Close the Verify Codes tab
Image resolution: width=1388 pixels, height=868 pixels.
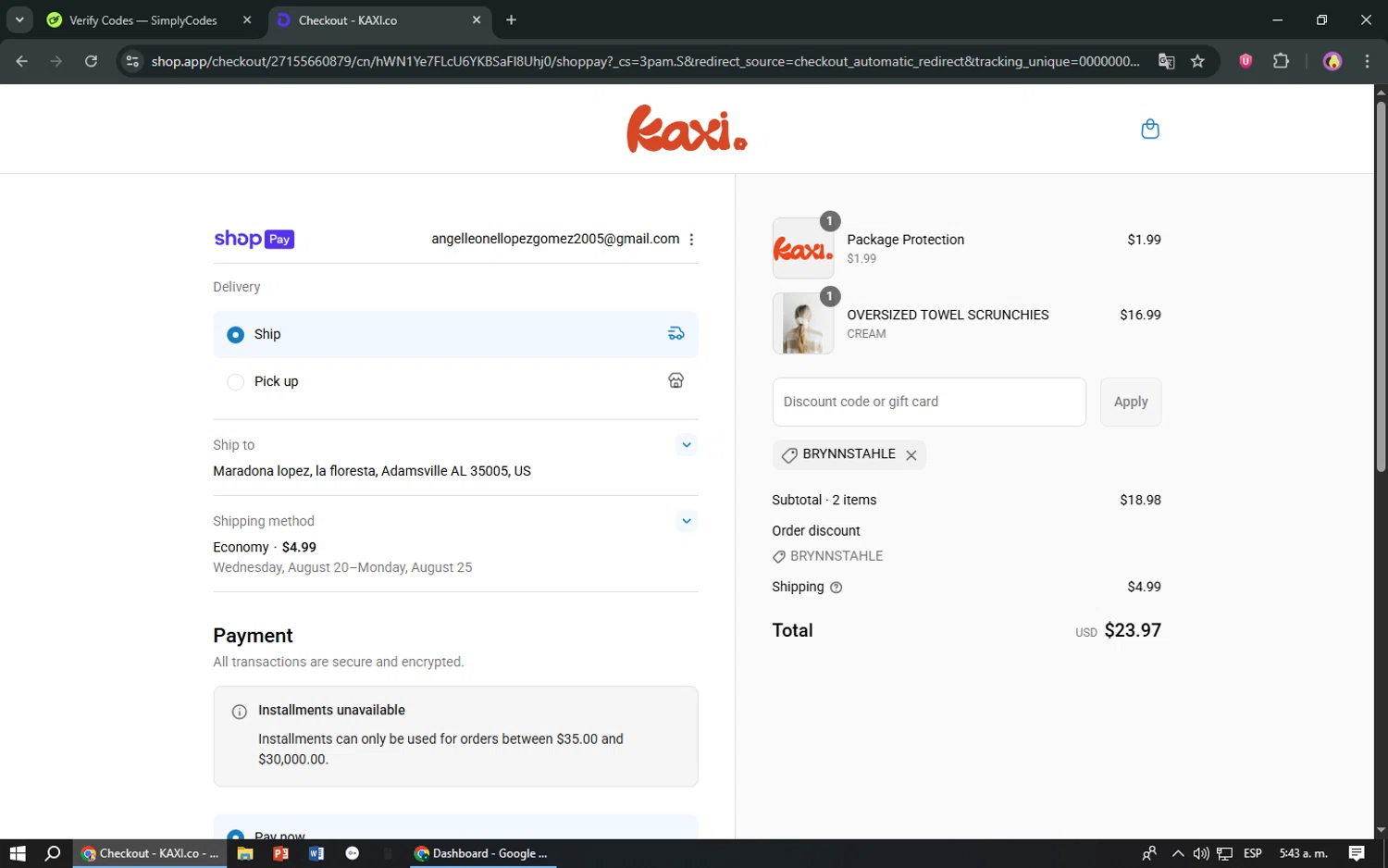247,19
